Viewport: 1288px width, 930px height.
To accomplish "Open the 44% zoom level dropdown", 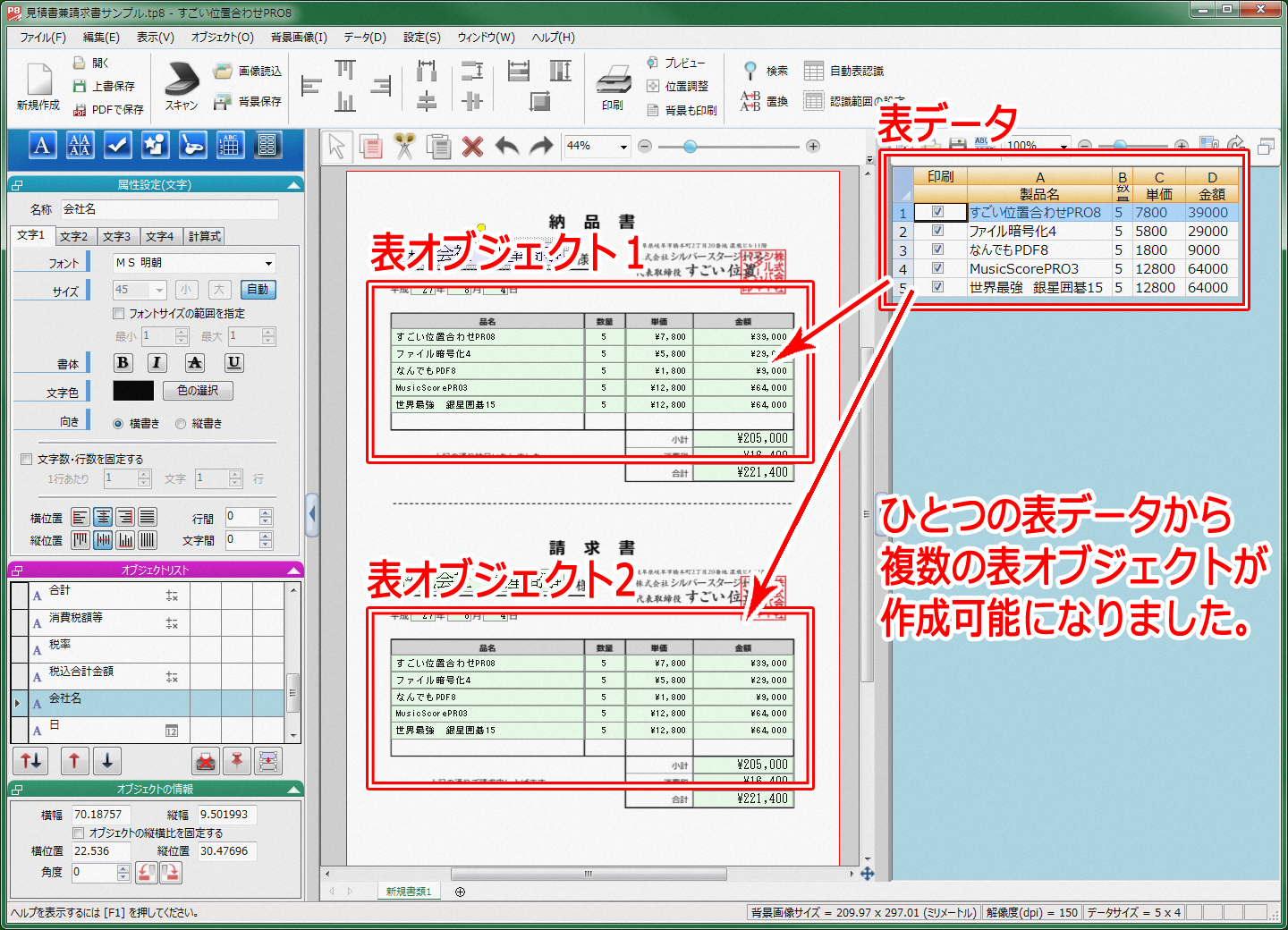I will 623,147.
